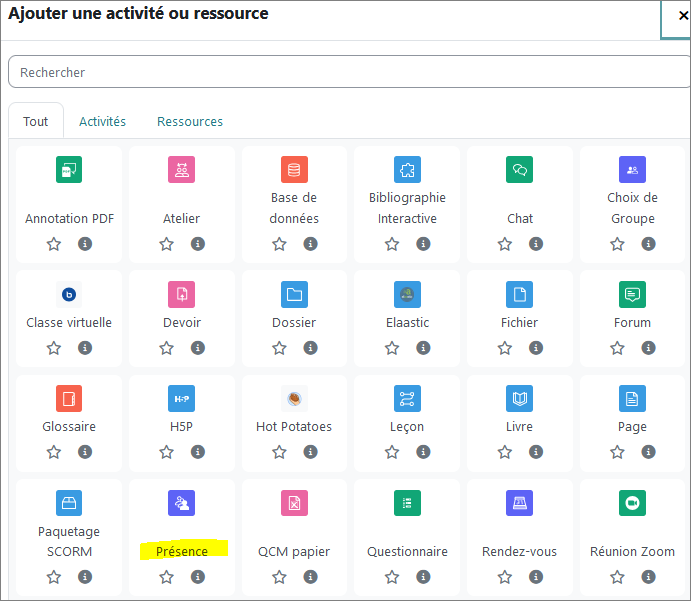Pick the QCM papier icon
The image size is (691, 601).
(x=294, y=503)
